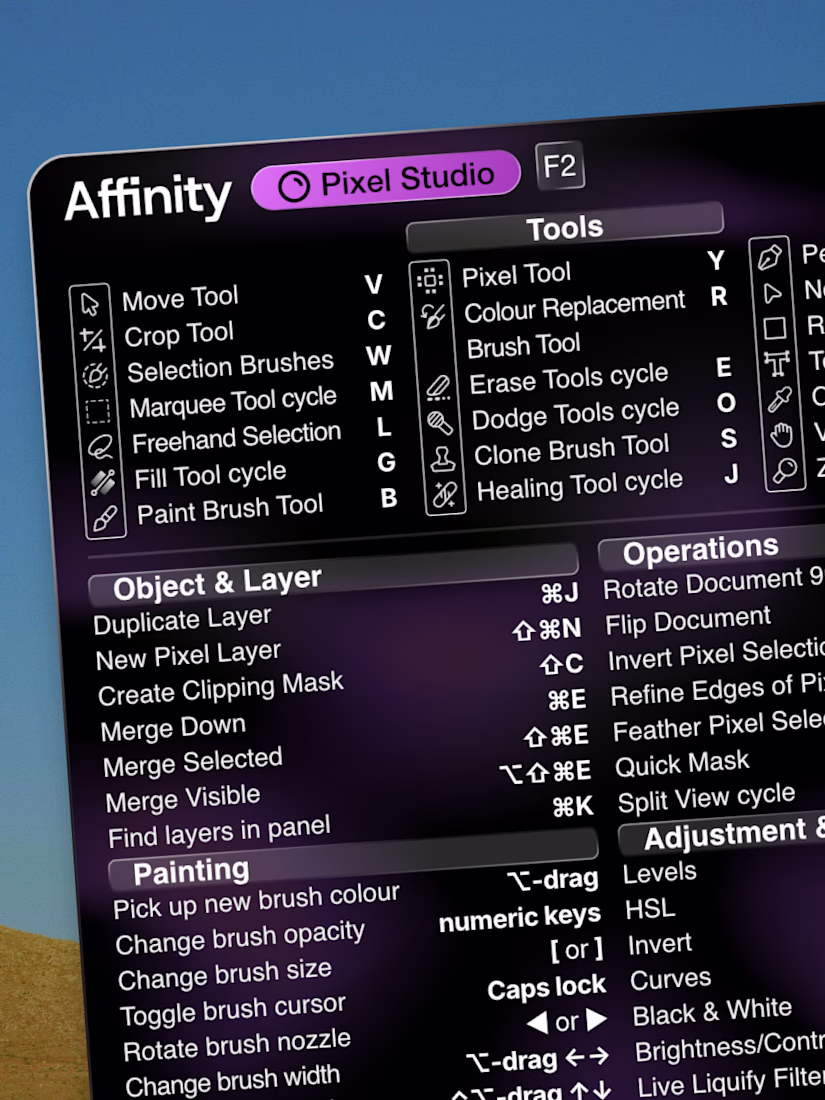Select the magnifier zoom icon

[783, 470]
